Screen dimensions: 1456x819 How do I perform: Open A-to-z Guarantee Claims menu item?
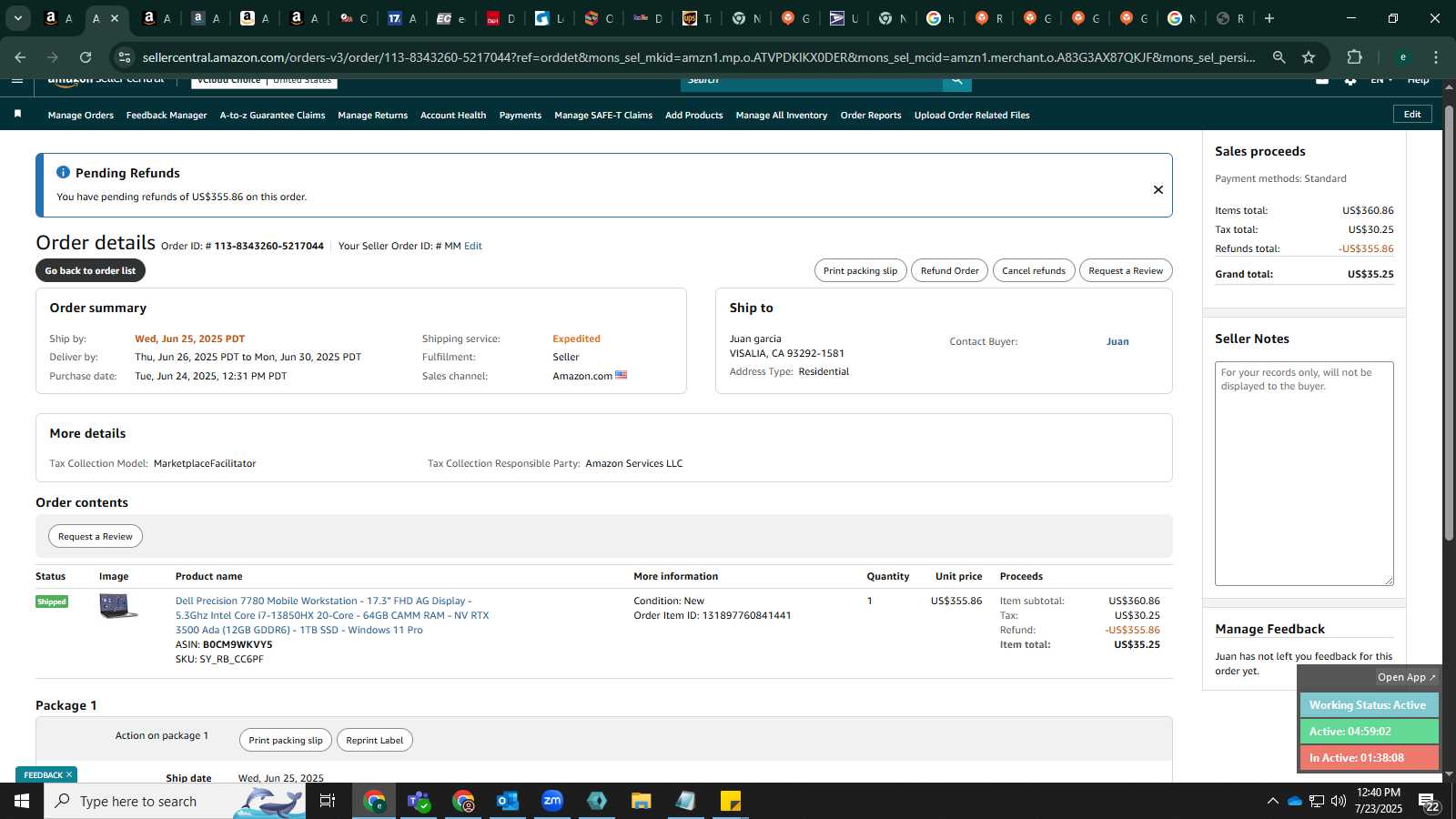click(272, 116)
